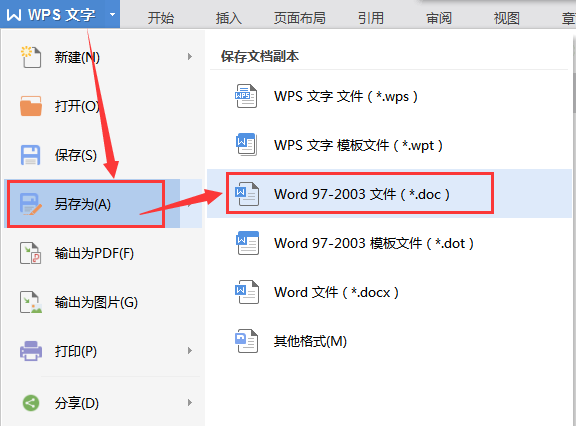Open the 插入 ribbon tab
Image resolution: width=576 pixels, height=426 pixels.
[228, 18]
